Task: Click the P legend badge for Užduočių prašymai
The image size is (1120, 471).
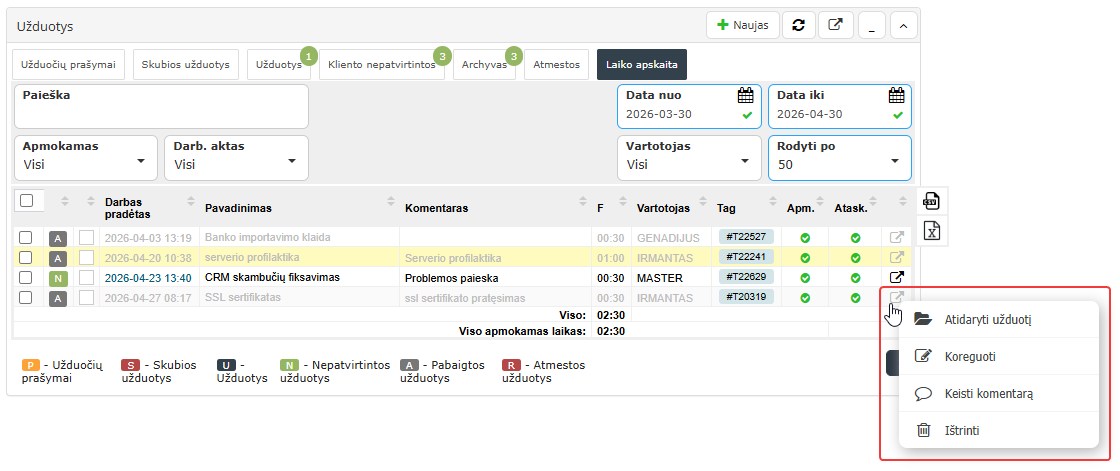Action: [31, 365]
